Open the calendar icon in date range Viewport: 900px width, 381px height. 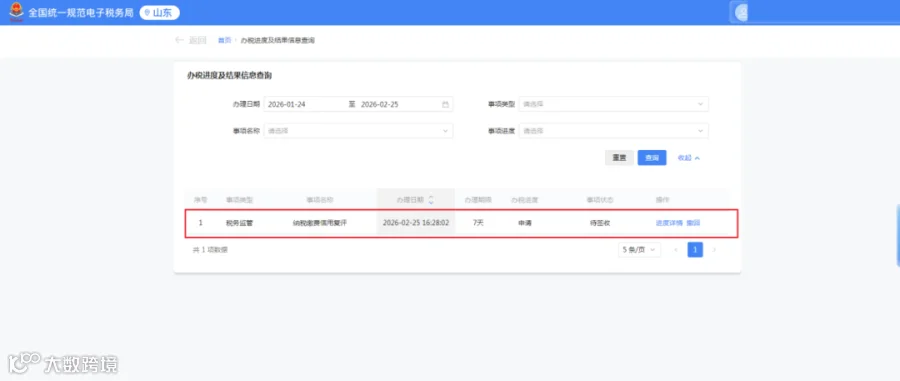[445, 104]
